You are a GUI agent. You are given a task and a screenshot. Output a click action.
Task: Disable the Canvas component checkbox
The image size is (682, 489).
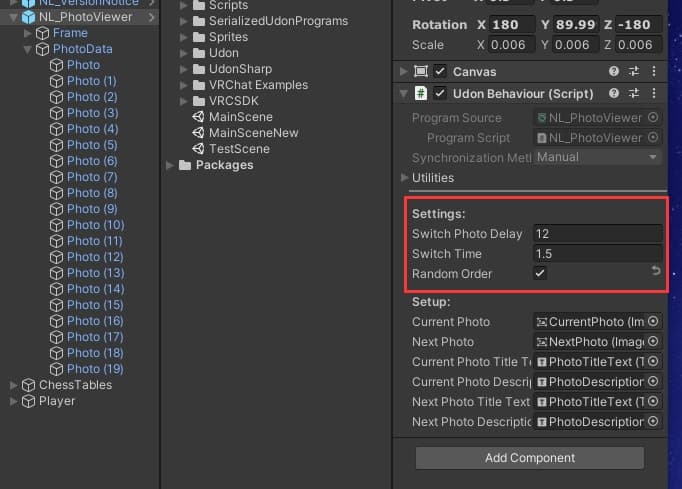coord(440,72)
